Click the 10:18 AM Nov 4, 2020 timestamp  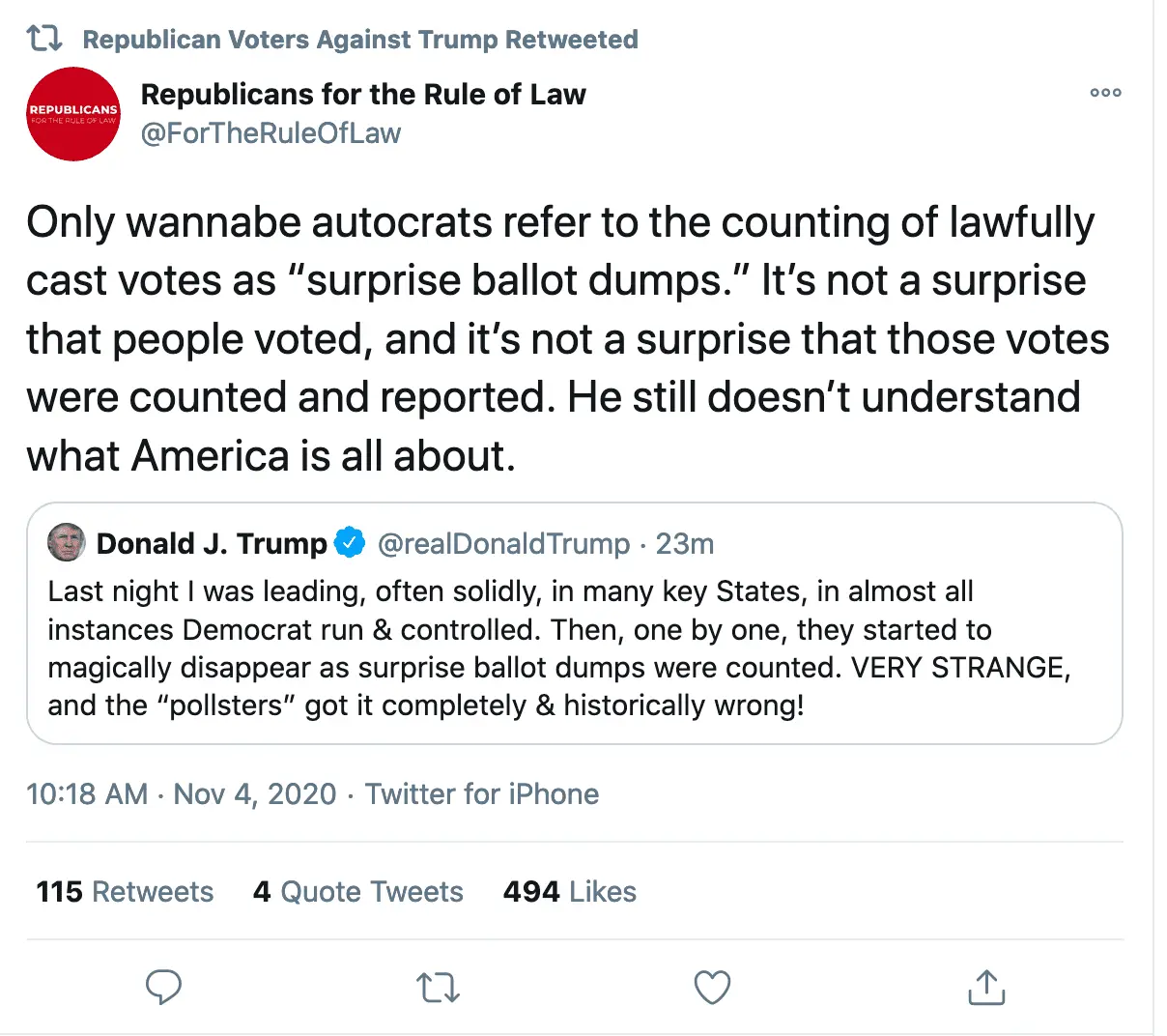182,794
